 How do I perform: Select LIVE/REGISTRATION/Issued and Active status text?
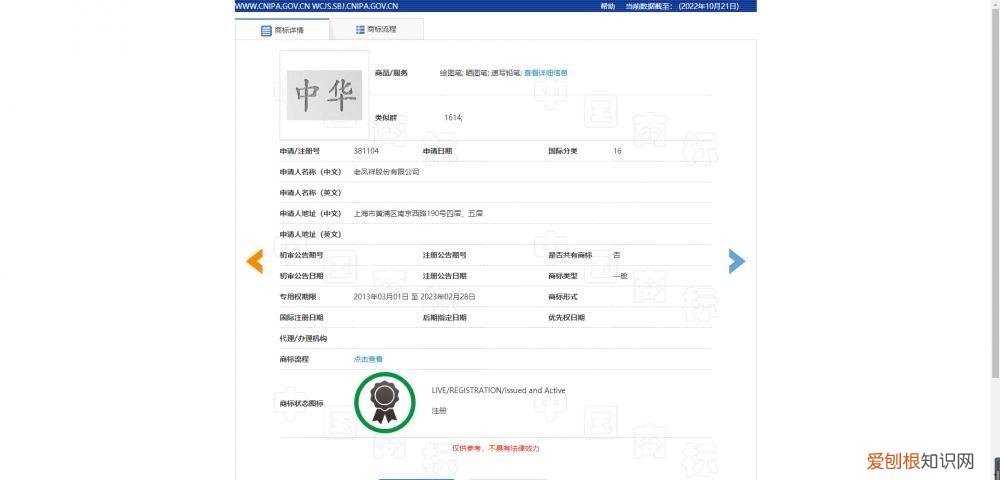(x=498, y=390)
